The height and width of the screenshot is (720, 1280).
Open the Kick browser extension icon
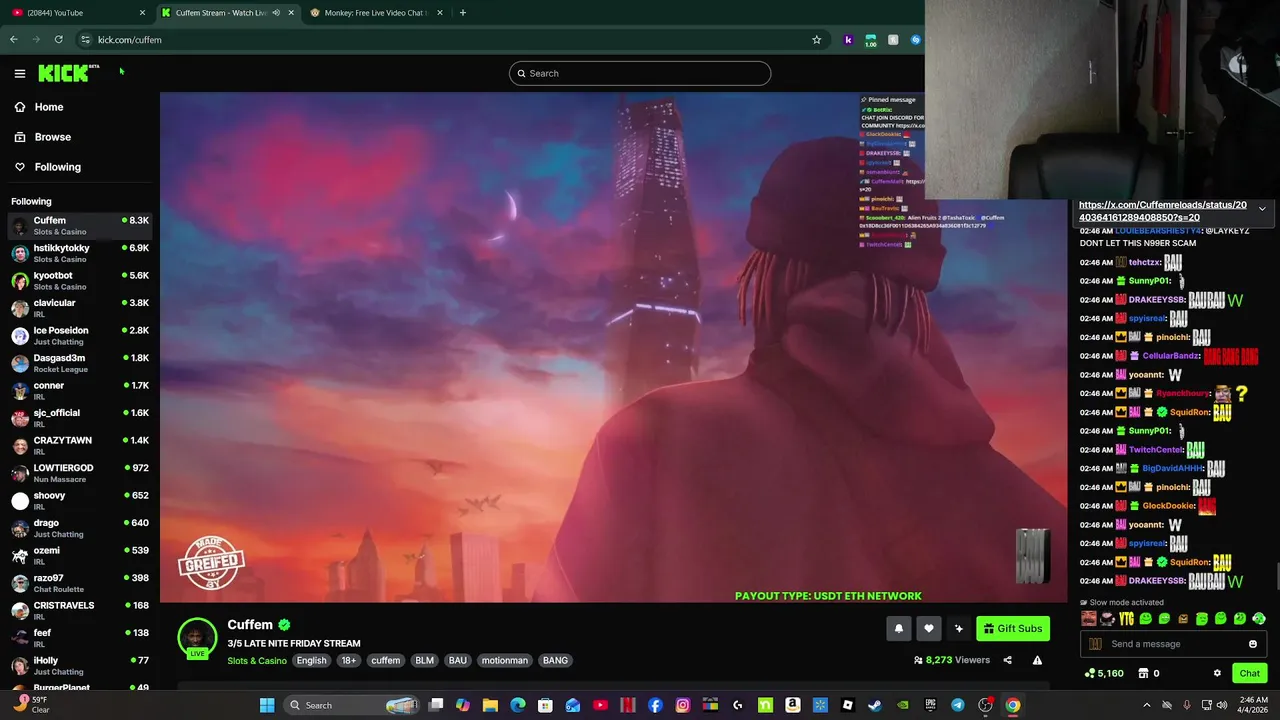click(848, 40)
